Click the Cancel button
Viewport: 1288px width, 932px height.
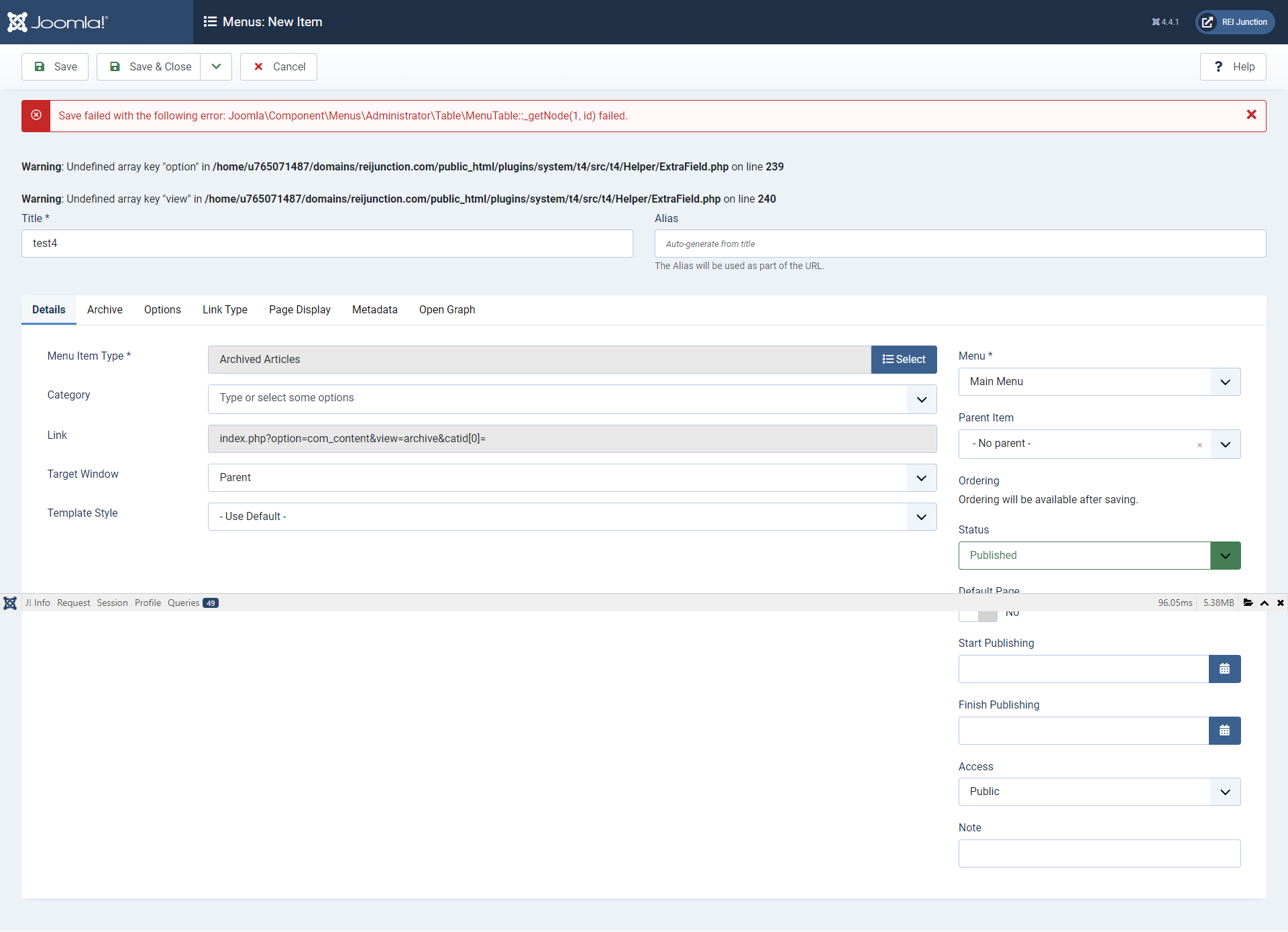pyautogui.click(x=278, y=66)
